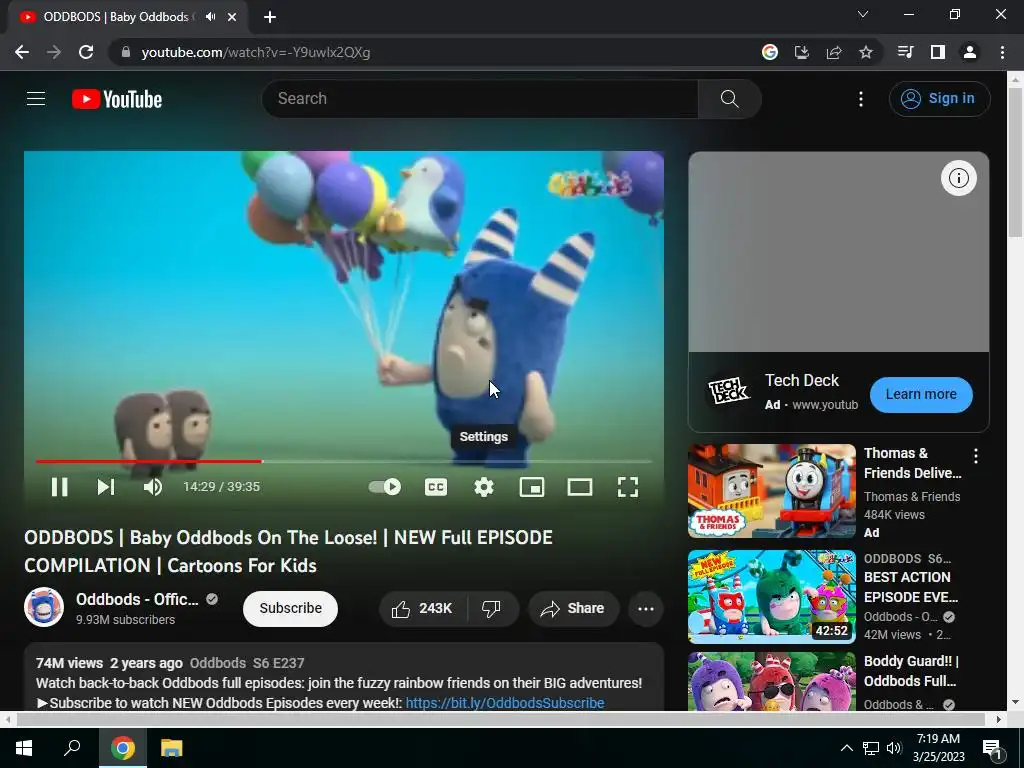Open system volume icon in tray
1024x768 pixels.
coord(894,748)
